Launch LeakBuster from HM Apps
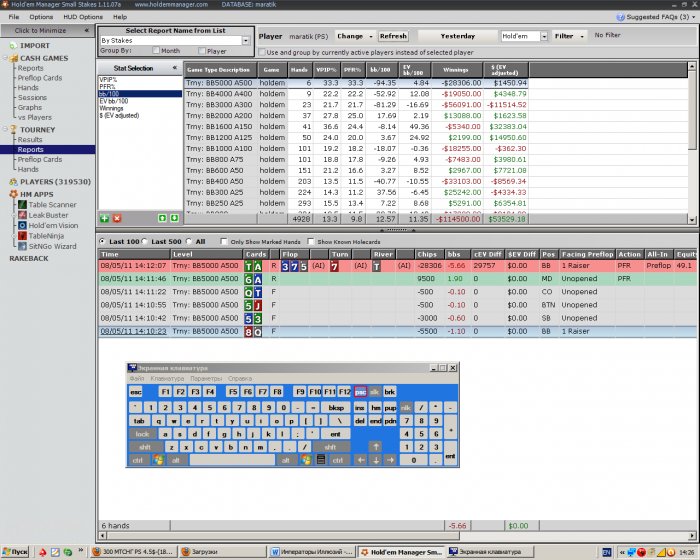 coord(48,214)
